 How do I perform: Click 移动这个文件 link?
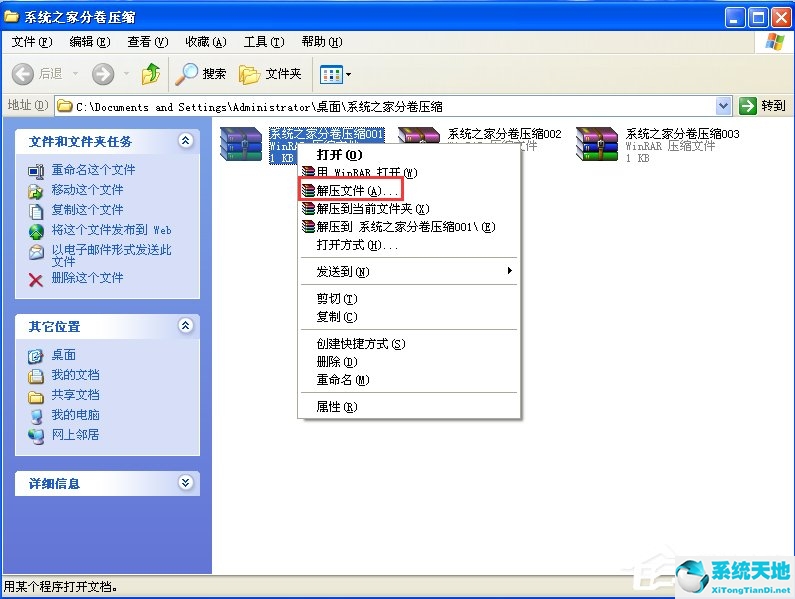coord(87,190)
